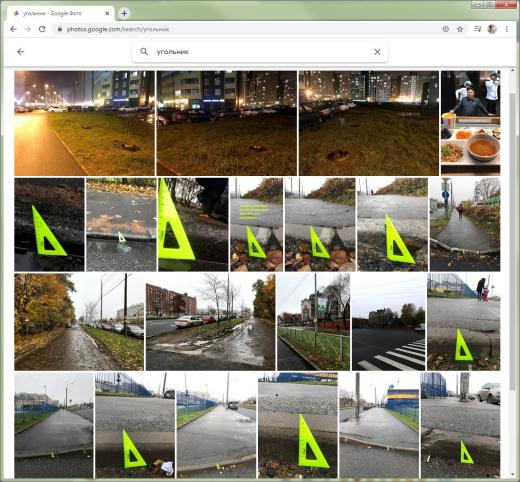Reload the page with refresh icon
The image size is (520, 482).
click(42, 29)
